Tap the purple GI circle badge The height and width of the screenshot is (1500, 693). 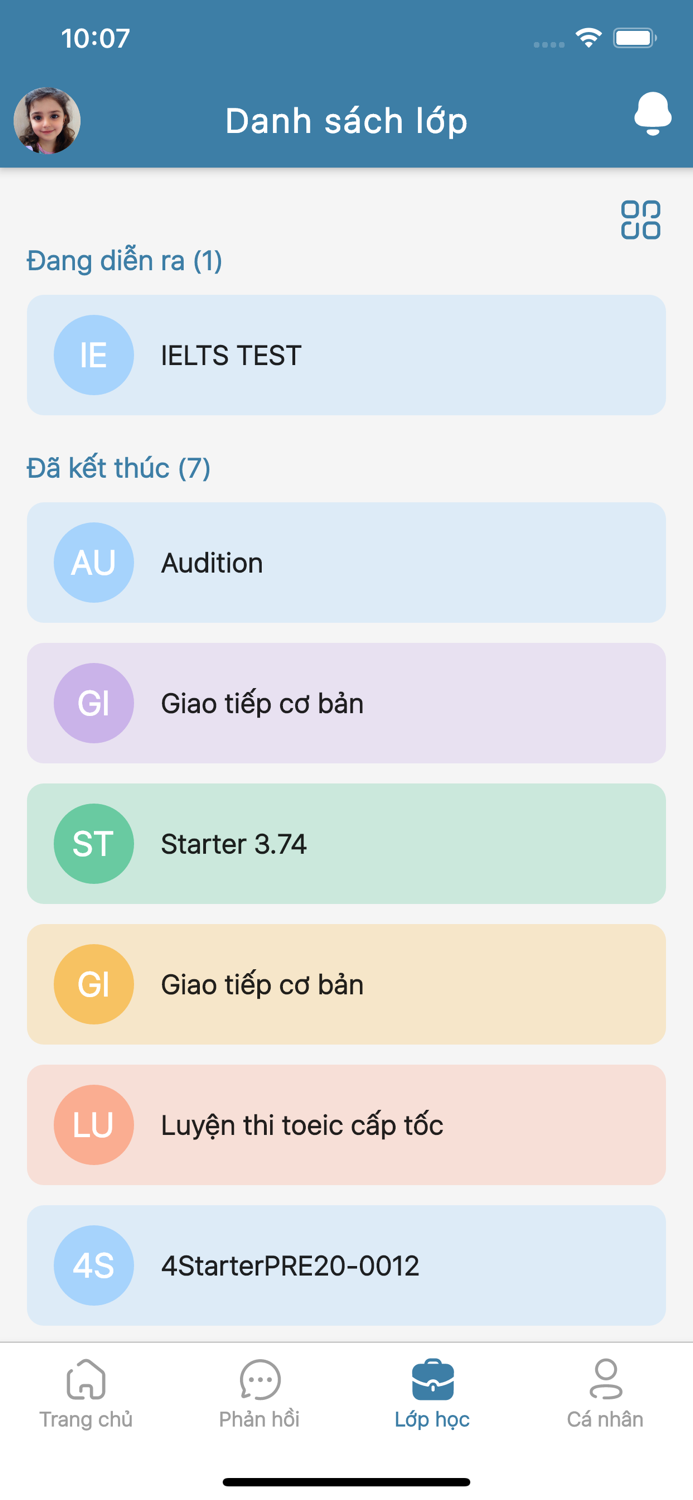coord(93,703)
